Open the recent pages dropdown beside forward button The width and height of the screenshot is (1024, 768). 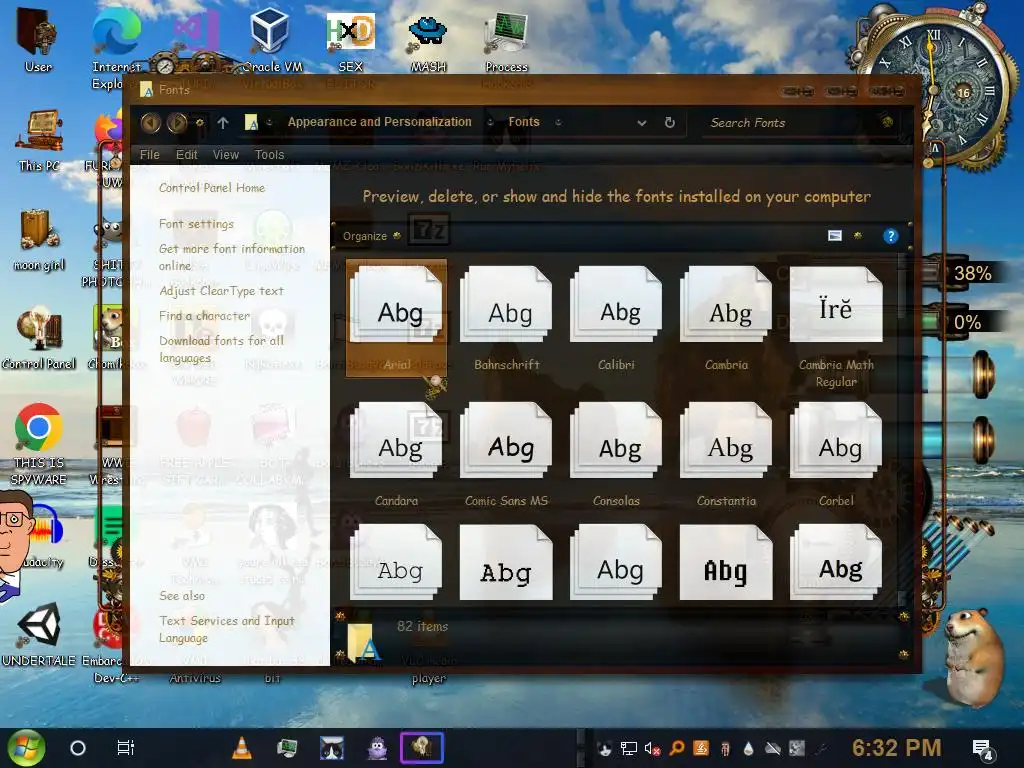[x=200, y=122]
